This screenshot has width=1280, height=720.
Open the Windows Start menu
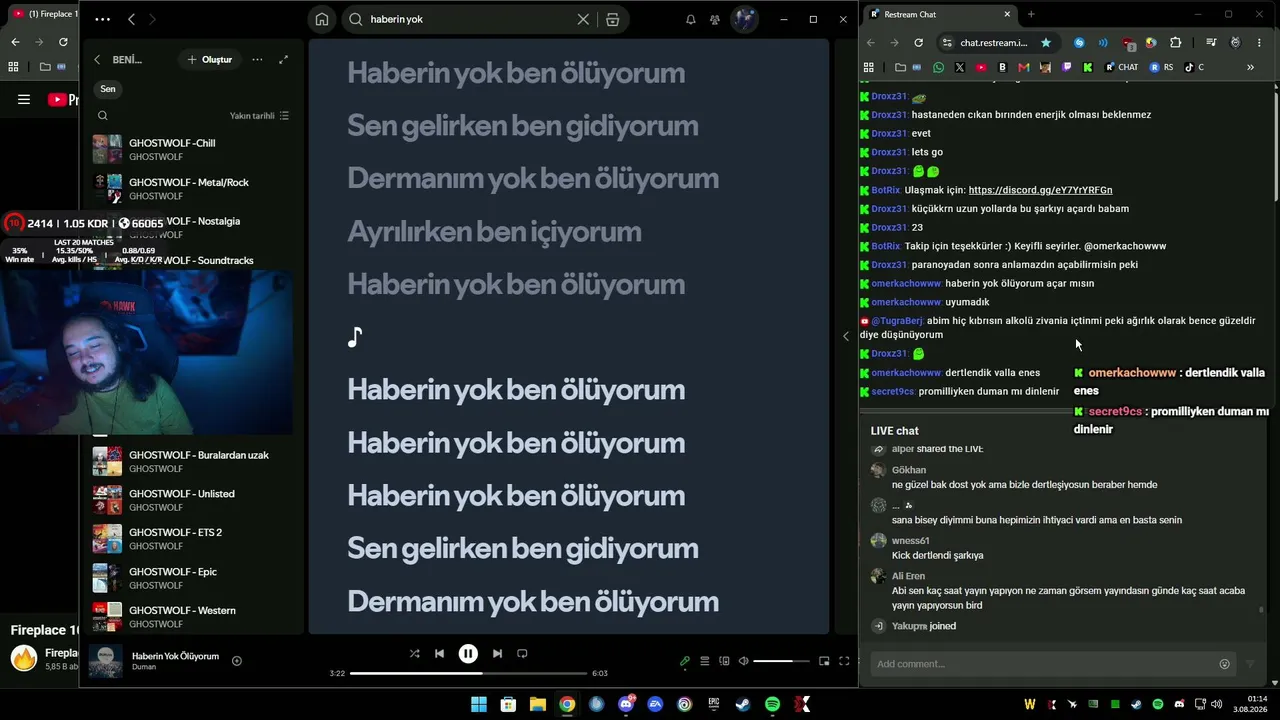click(x=479, y=704)
